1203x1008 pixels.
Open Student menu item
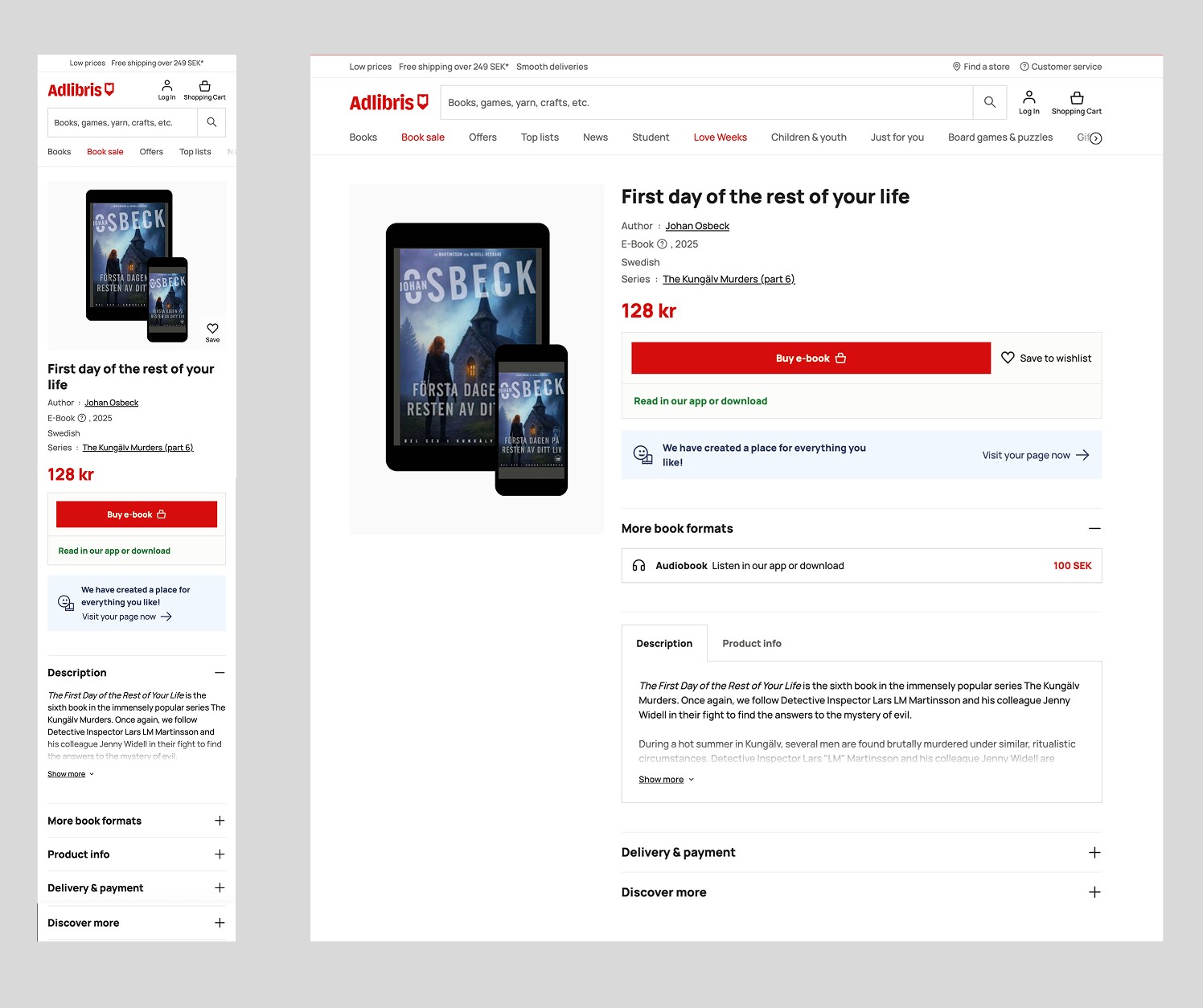click(651, 137)
